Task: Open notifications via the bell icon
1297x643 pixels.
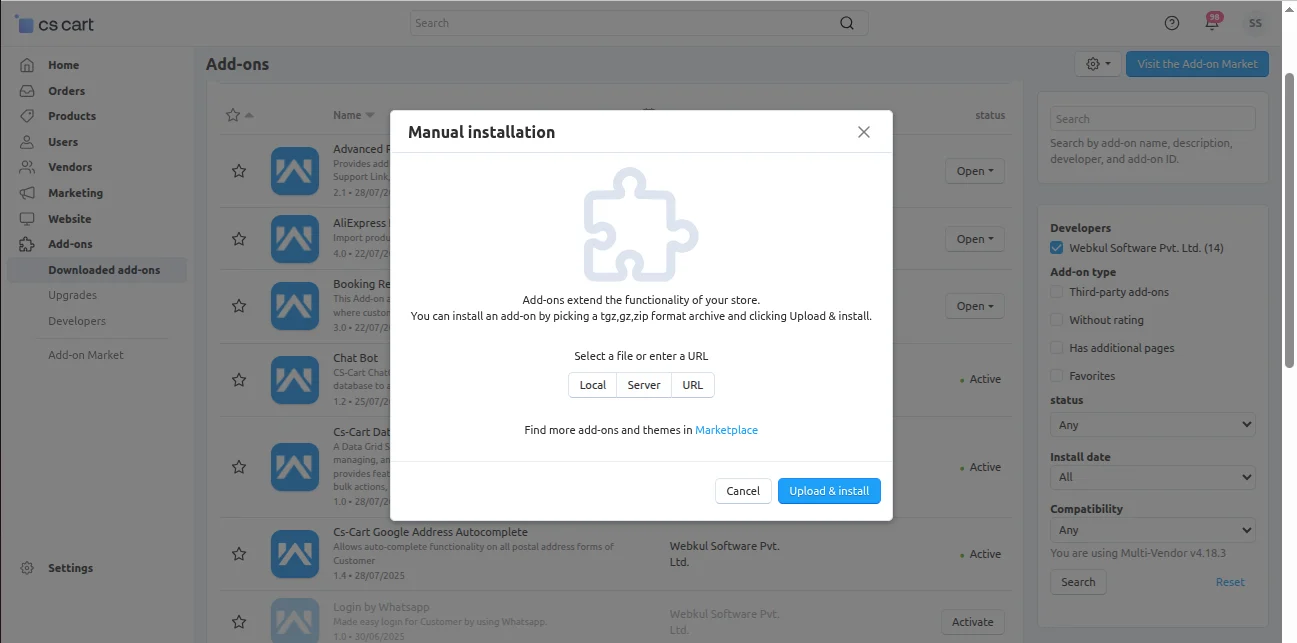Action: click(1212, 22)
